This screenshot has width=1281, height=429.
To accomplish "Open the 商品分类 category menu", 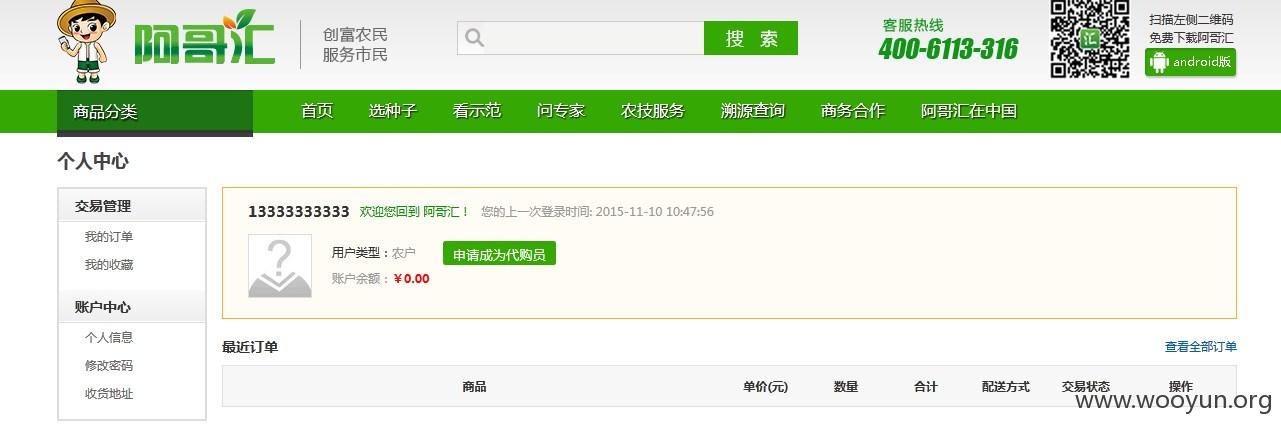I will pos(155,112).
